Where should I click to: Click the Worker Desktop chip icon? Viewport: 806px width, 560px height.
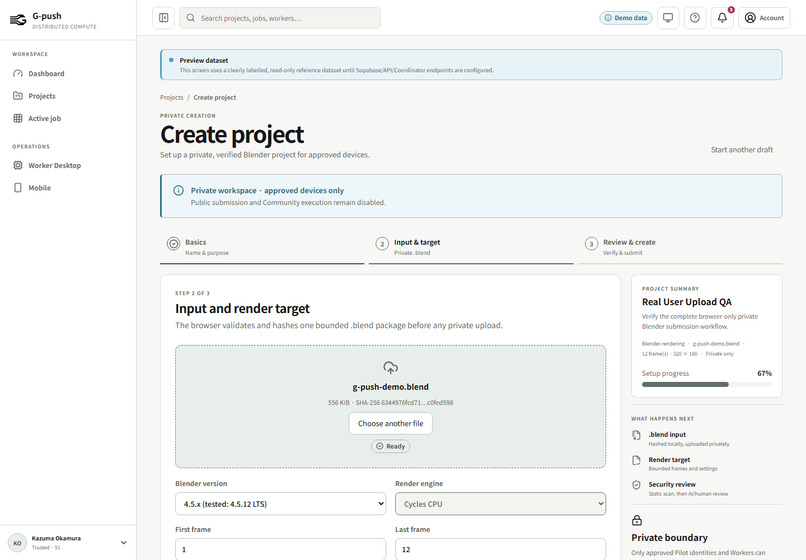point(18,166)
